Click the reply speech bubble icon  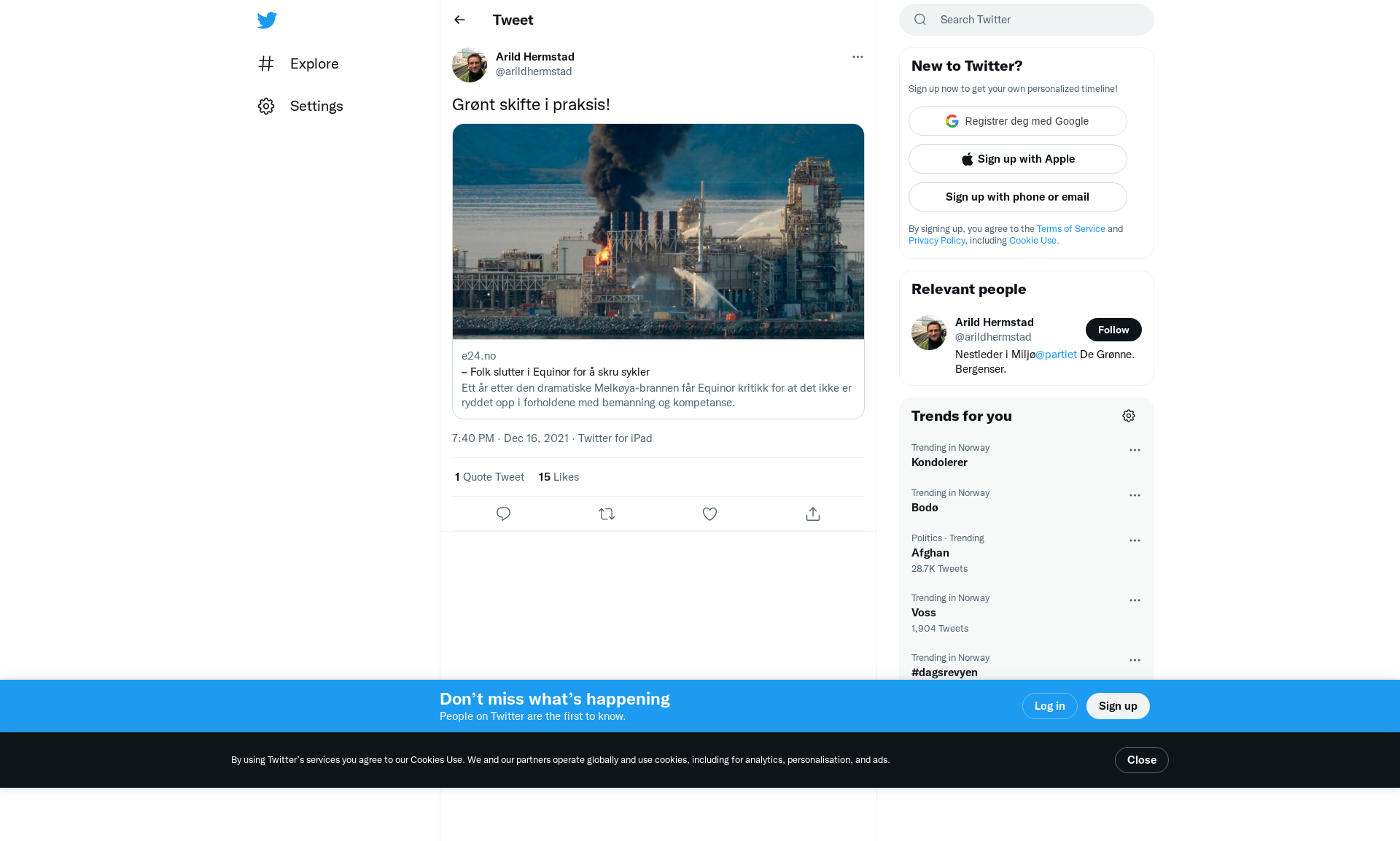click(503, 514)
